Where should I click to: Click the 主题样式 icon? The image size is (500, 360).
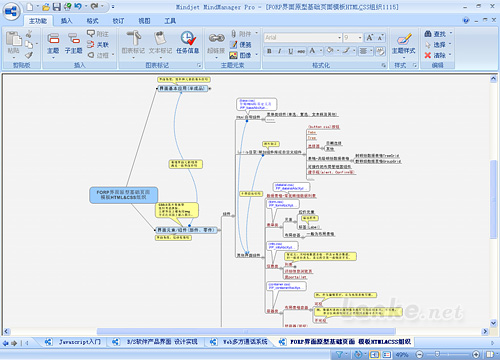point(404,39)
